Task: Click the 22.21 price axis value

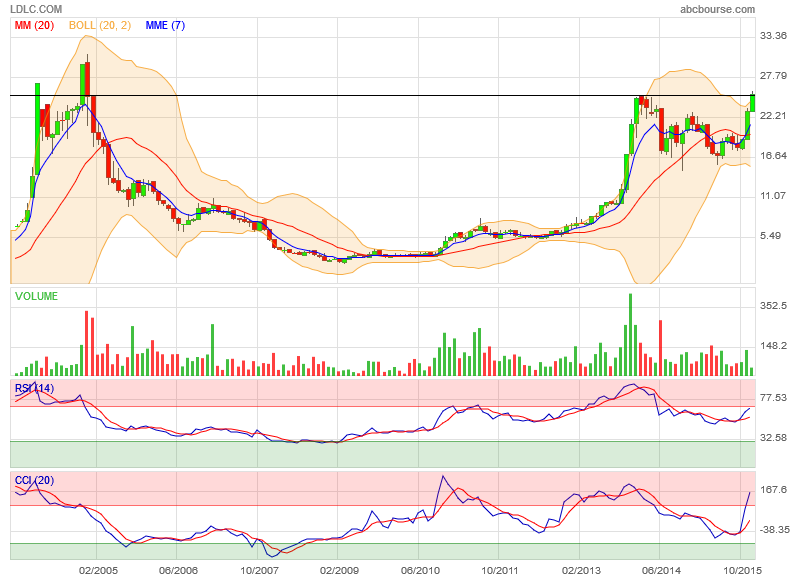Action: tap(773, 116)
